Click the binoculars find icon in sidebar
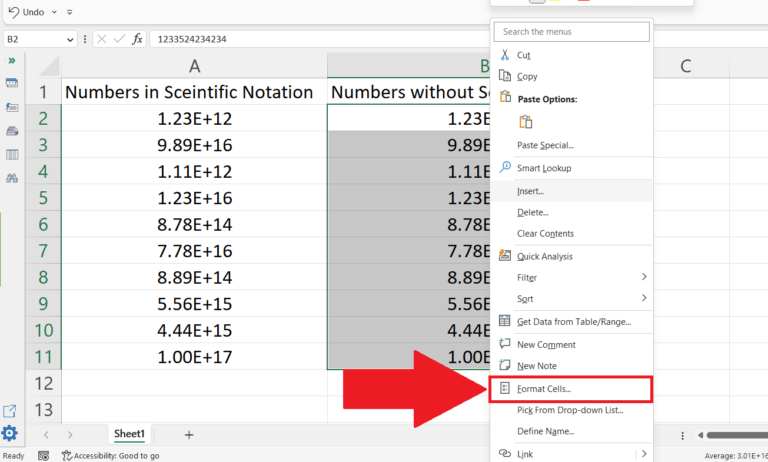The image size is (768, 462). click(12, 178)
